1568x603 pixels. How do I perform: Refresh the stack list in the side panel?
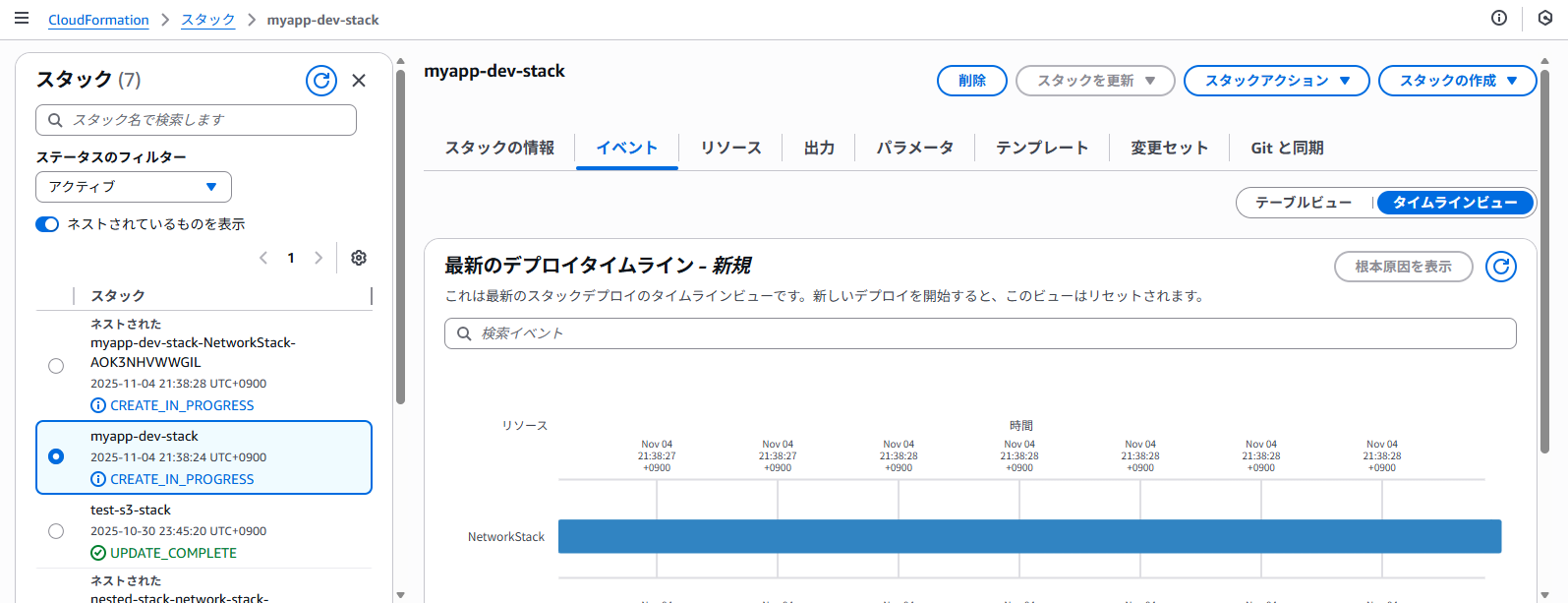click(x=321, y=81)
